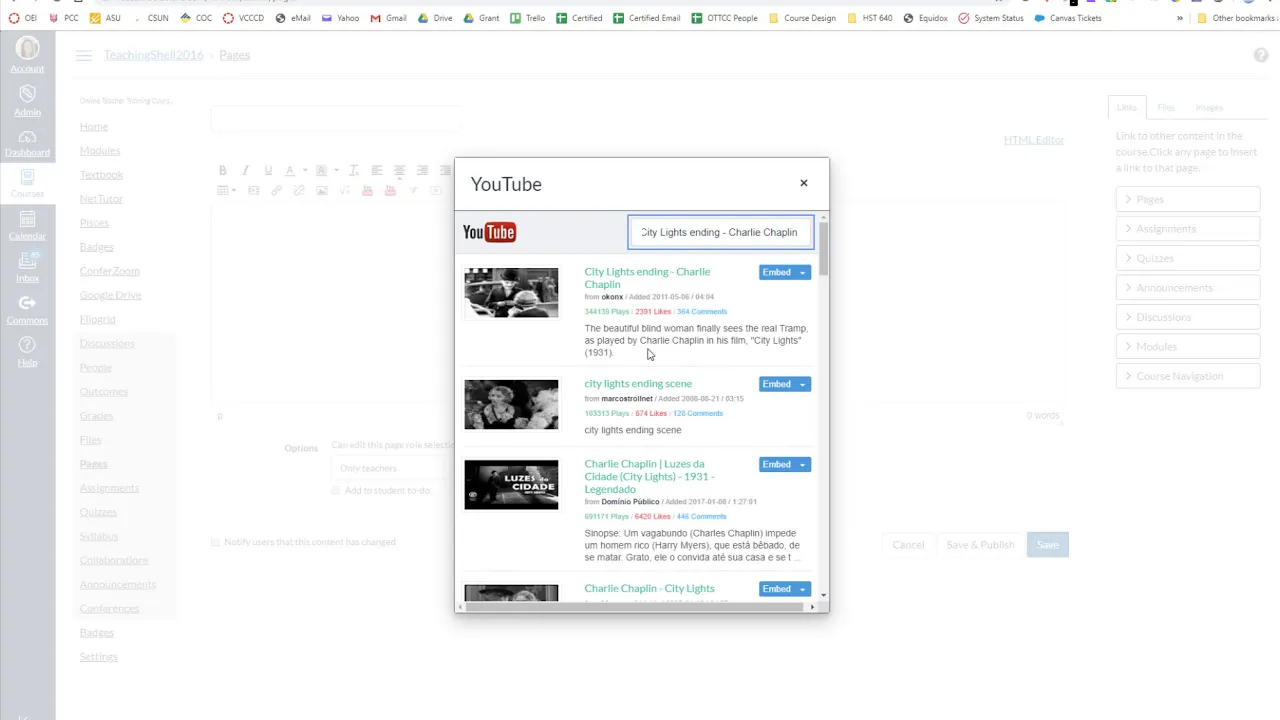Click the clear formatting icon
The width and height of the screenshot is (1280, 720).
[x=354, y=170]
